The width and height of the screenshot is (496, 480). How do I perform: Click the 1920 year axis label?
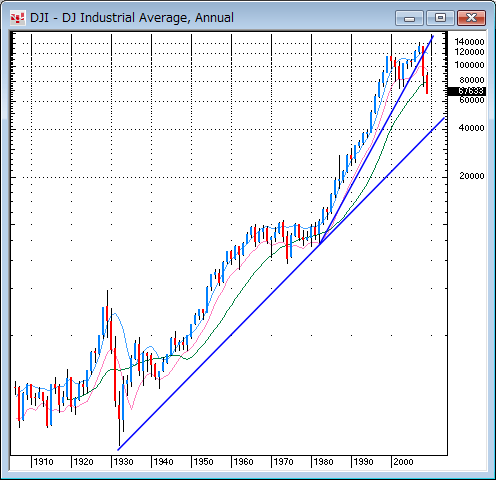[83, 462]
